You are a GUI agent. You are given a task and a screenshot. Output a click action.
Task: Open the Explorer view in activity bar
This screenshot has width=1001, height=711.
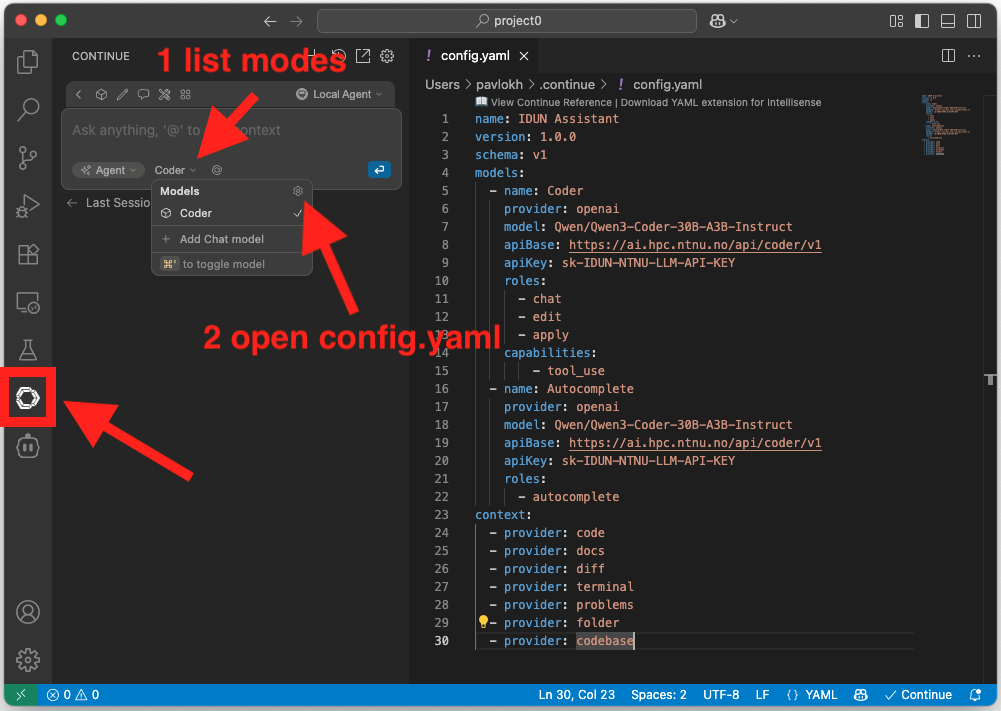click(28, 62)
